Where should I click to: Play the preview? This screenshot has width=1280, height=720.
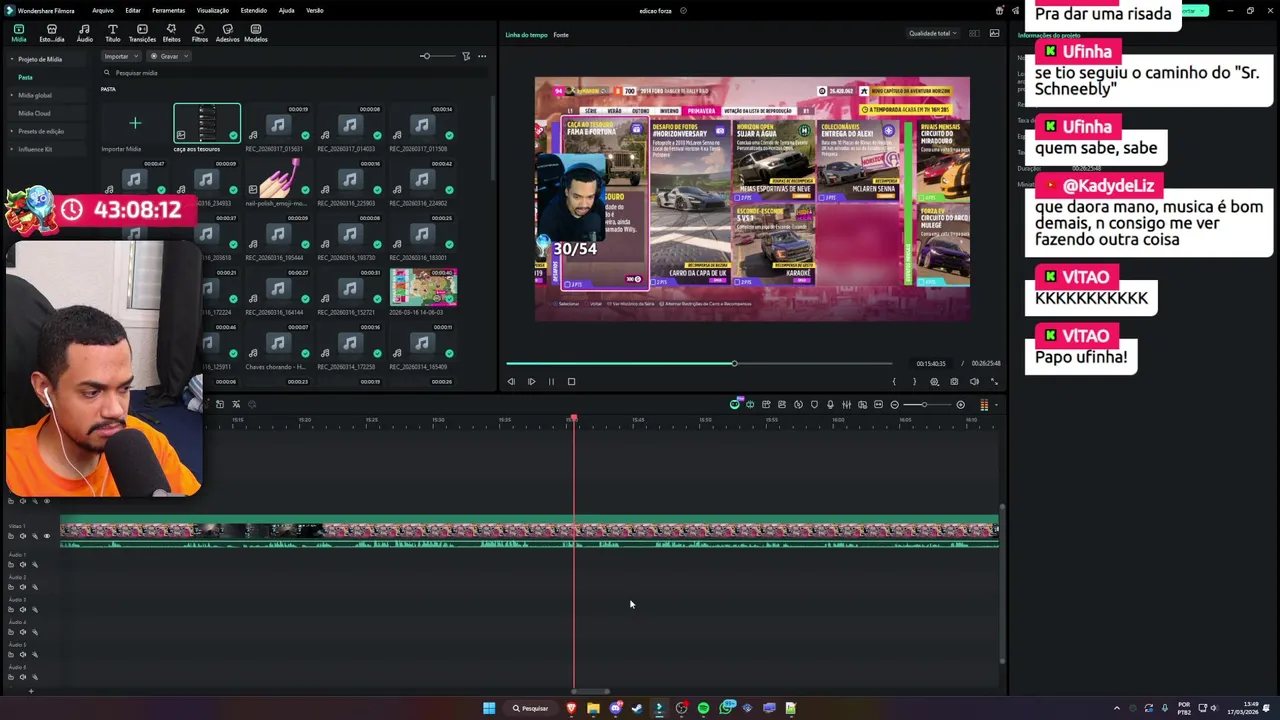point(531,381)
